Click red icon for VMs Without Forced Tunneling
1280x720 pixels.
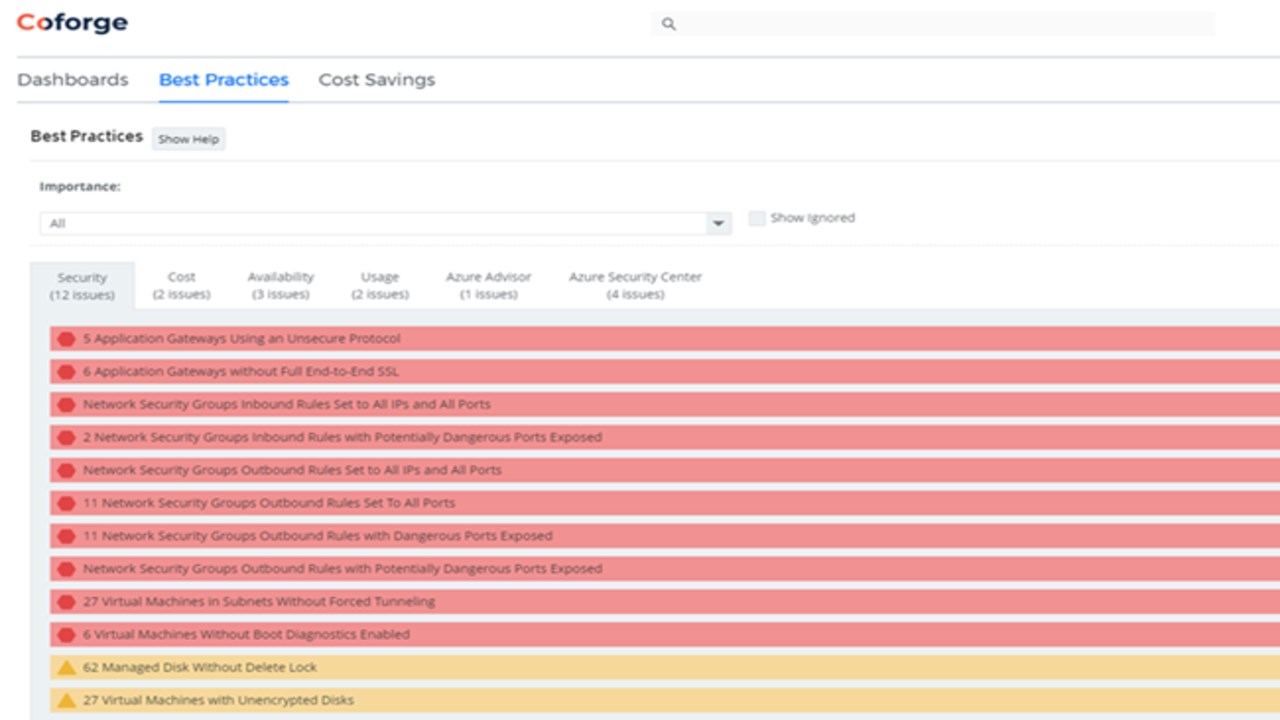point(66,602)
